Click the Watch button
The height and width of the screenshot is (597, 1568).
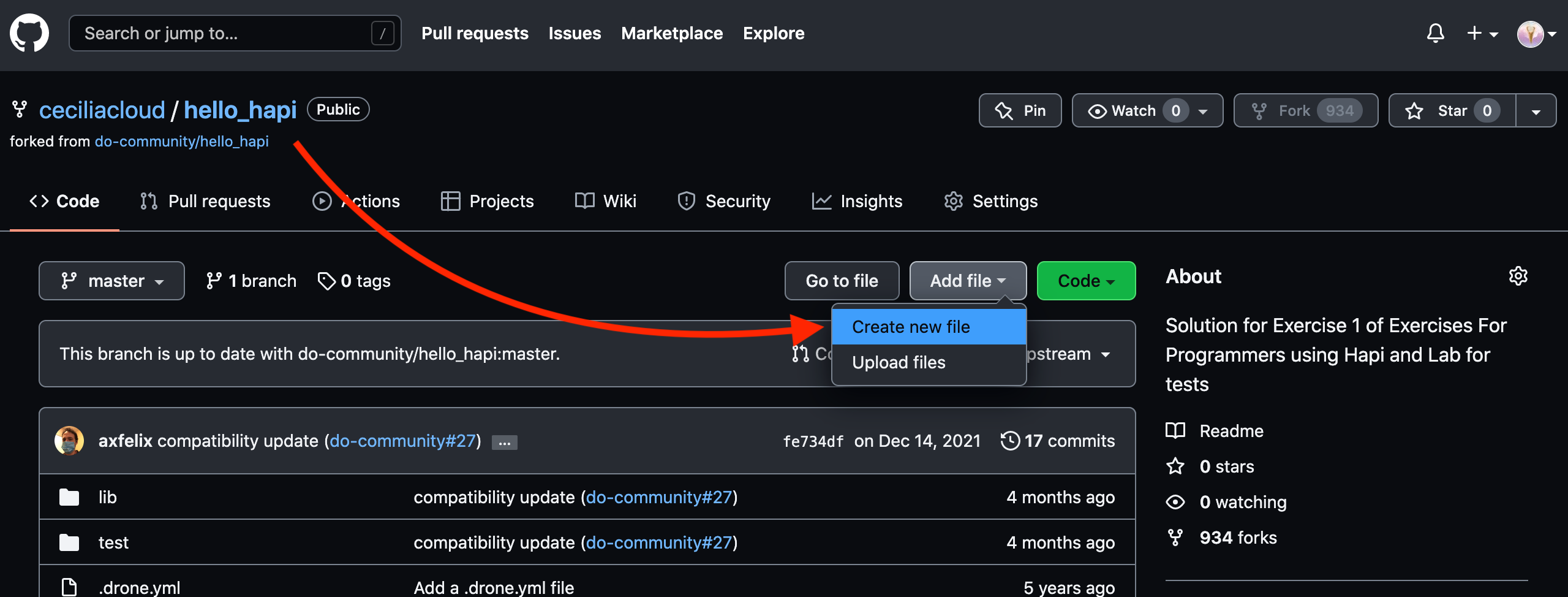[x=1147, y=110]
